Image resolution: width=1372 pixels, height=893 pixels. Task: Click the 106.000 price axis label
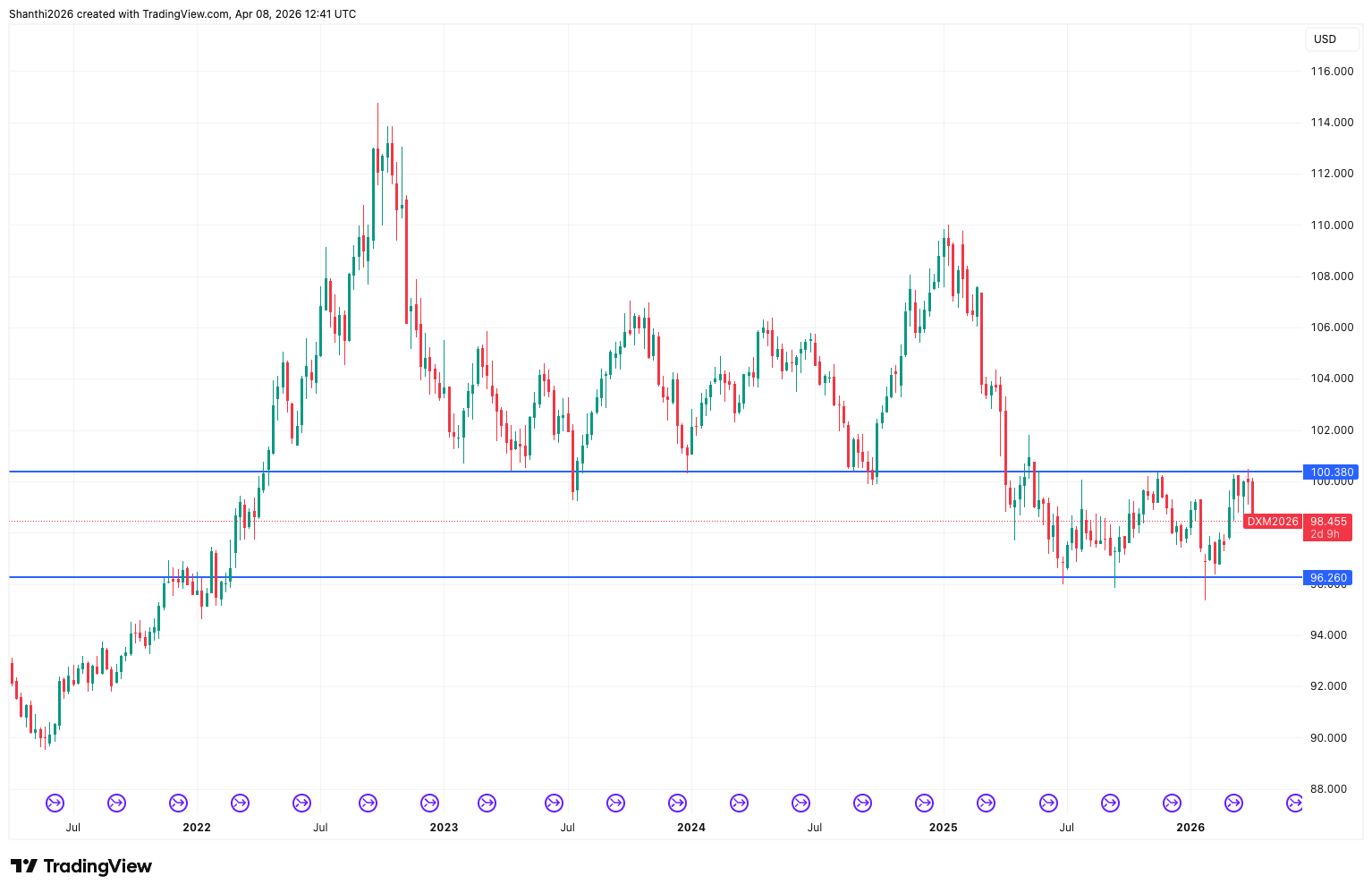point(1332,327)
